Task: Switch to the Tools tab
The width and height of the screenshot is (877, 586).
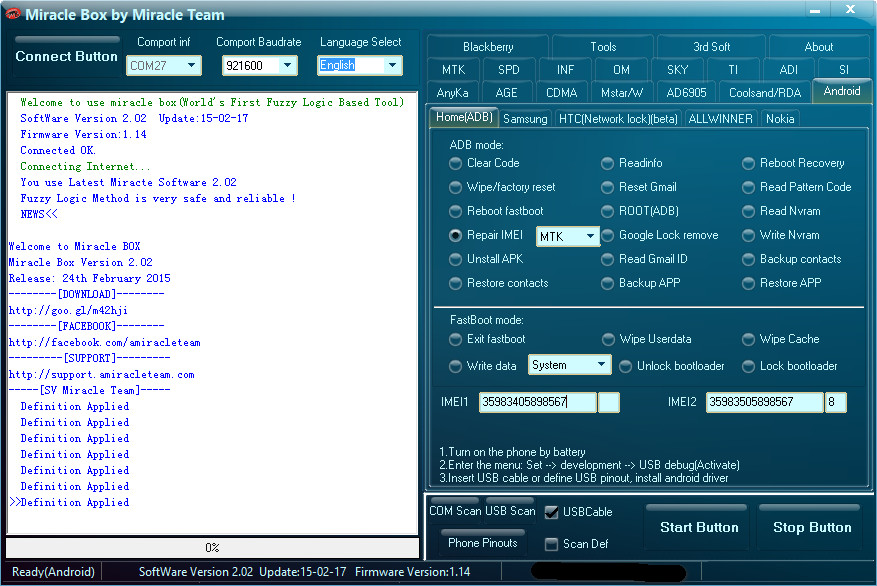Action: [603, 47]
